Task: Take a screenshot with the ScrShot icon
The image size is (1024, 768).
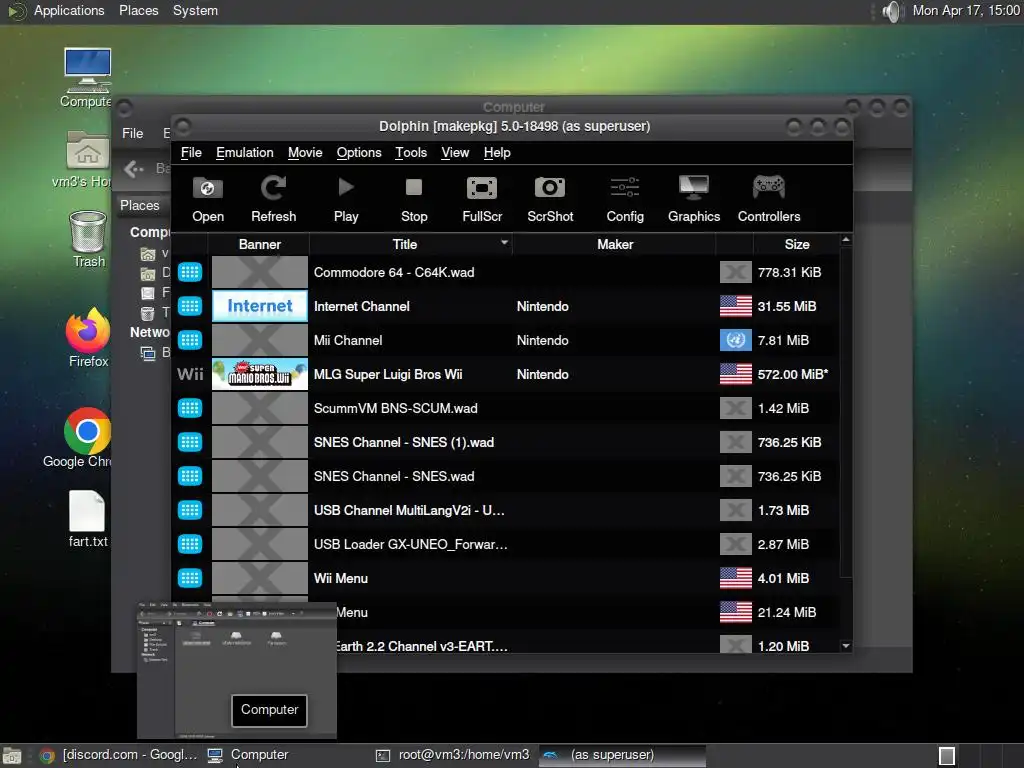Action: point(550,199)
